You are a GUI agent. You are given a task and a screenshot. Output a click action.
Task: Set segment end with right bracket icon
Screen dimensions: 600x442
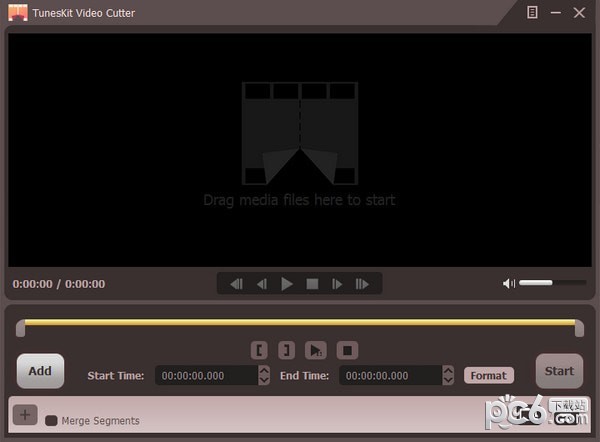coord(286,350)
